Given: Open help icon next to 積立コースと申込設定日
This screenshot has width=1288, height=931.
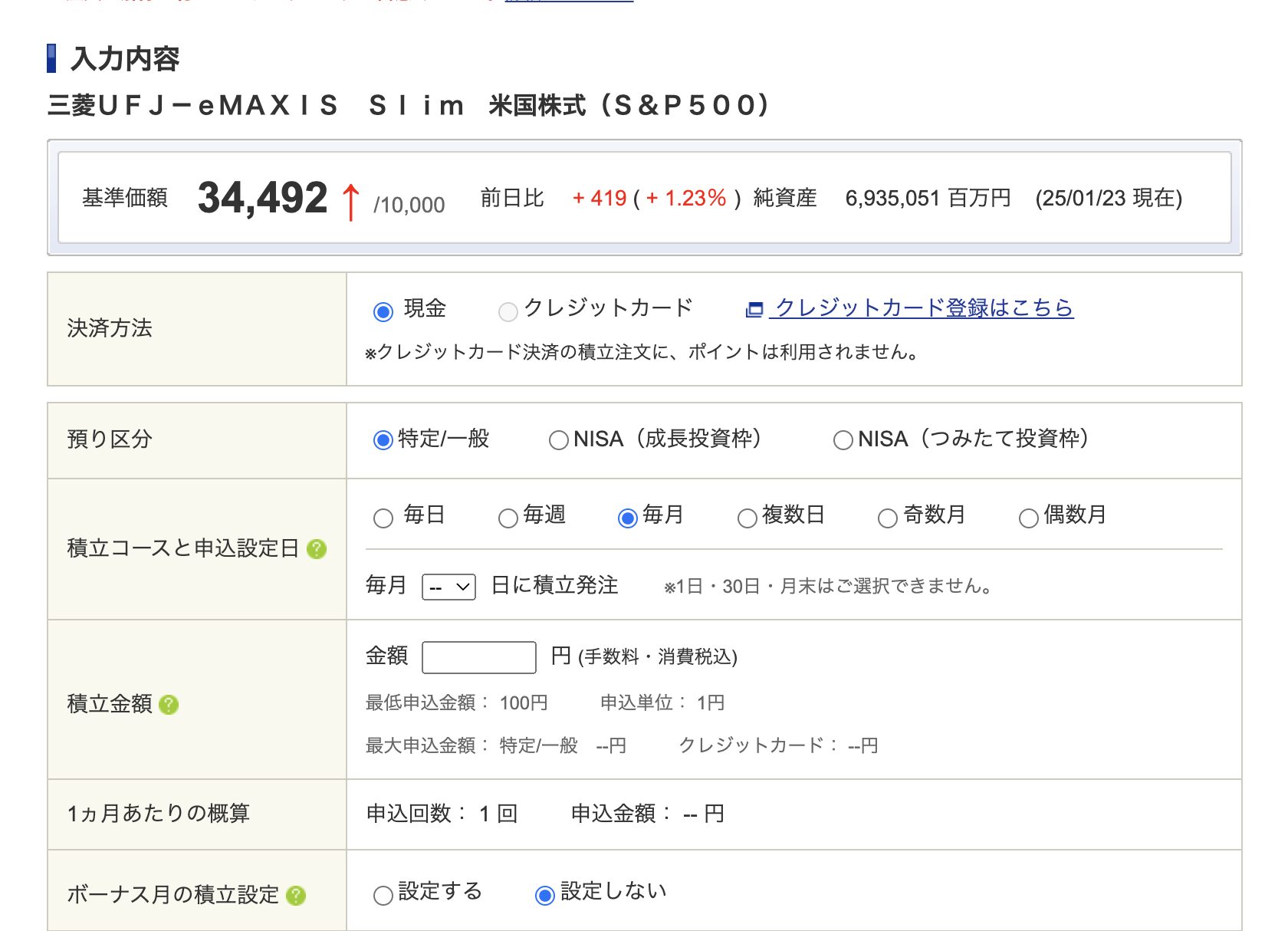Looking at the screenshot, I should pos(317,549).
